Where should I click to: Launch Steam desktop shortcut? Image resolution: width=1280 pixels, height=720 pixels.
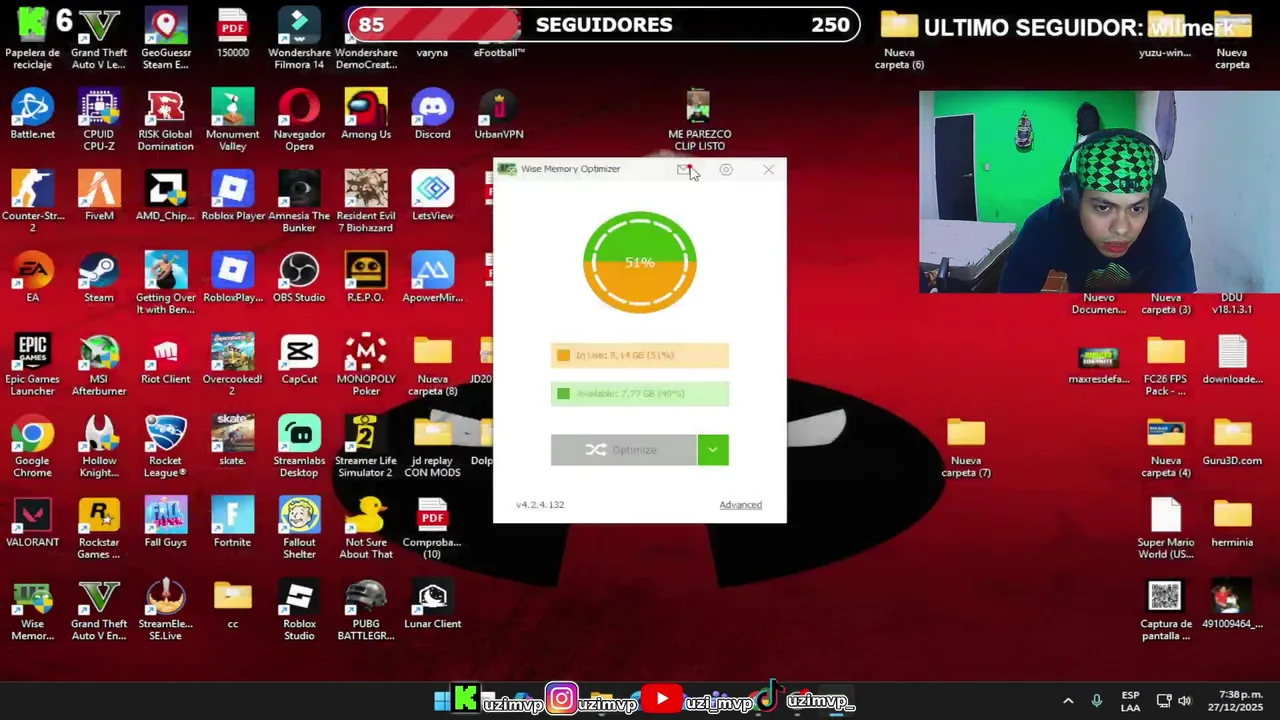pos(99,278)
